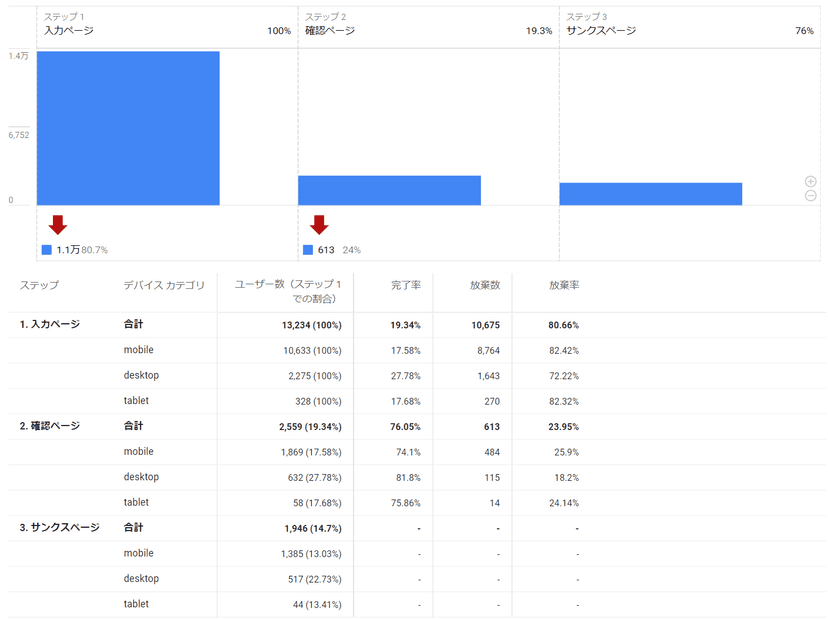Click the 19.3% rate in step 2 header
This screenshot has height=620, width=828.
pyautogui.click(x=539, y=31)
